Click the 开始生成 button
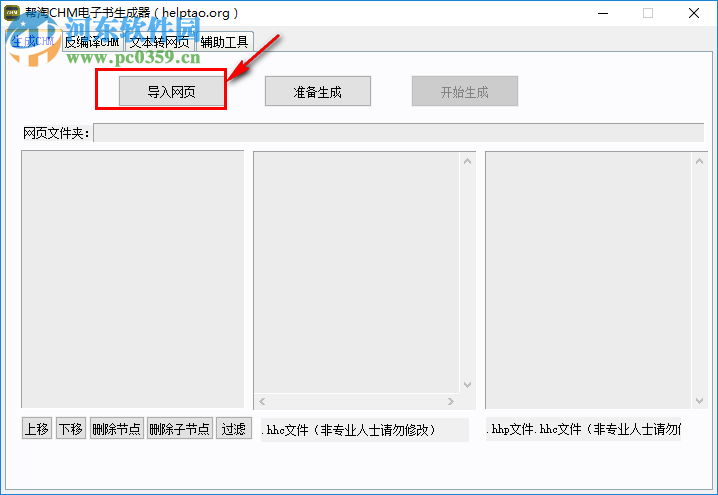Image resolution: width=718 pixels, height=495 pixels. coord(465,92)
